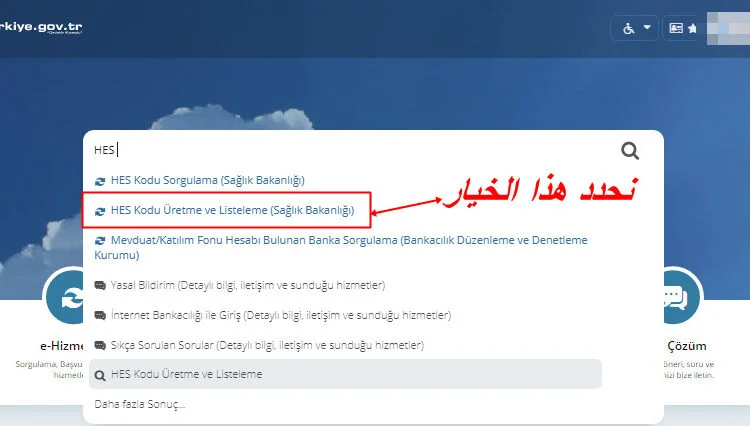Open the ID card favorites icon

pos(676,28)
